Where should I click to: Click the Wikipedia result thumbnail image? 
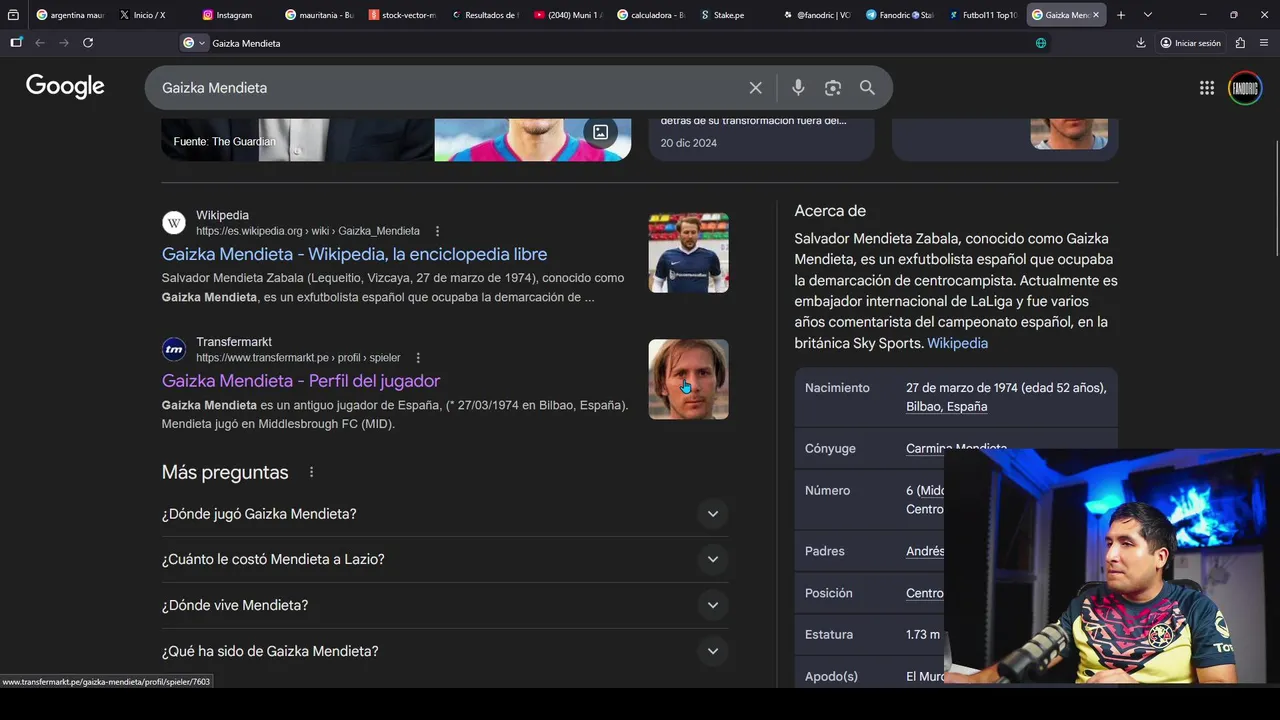coord(688,252)
